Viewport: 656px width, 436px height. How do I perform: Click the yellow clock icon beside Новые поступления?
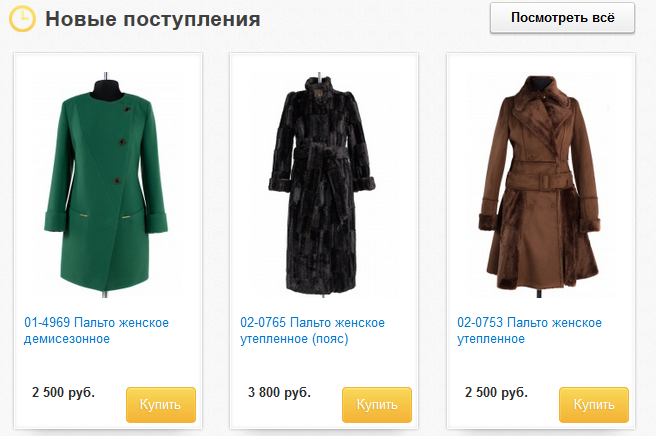[x=22, y=19]
